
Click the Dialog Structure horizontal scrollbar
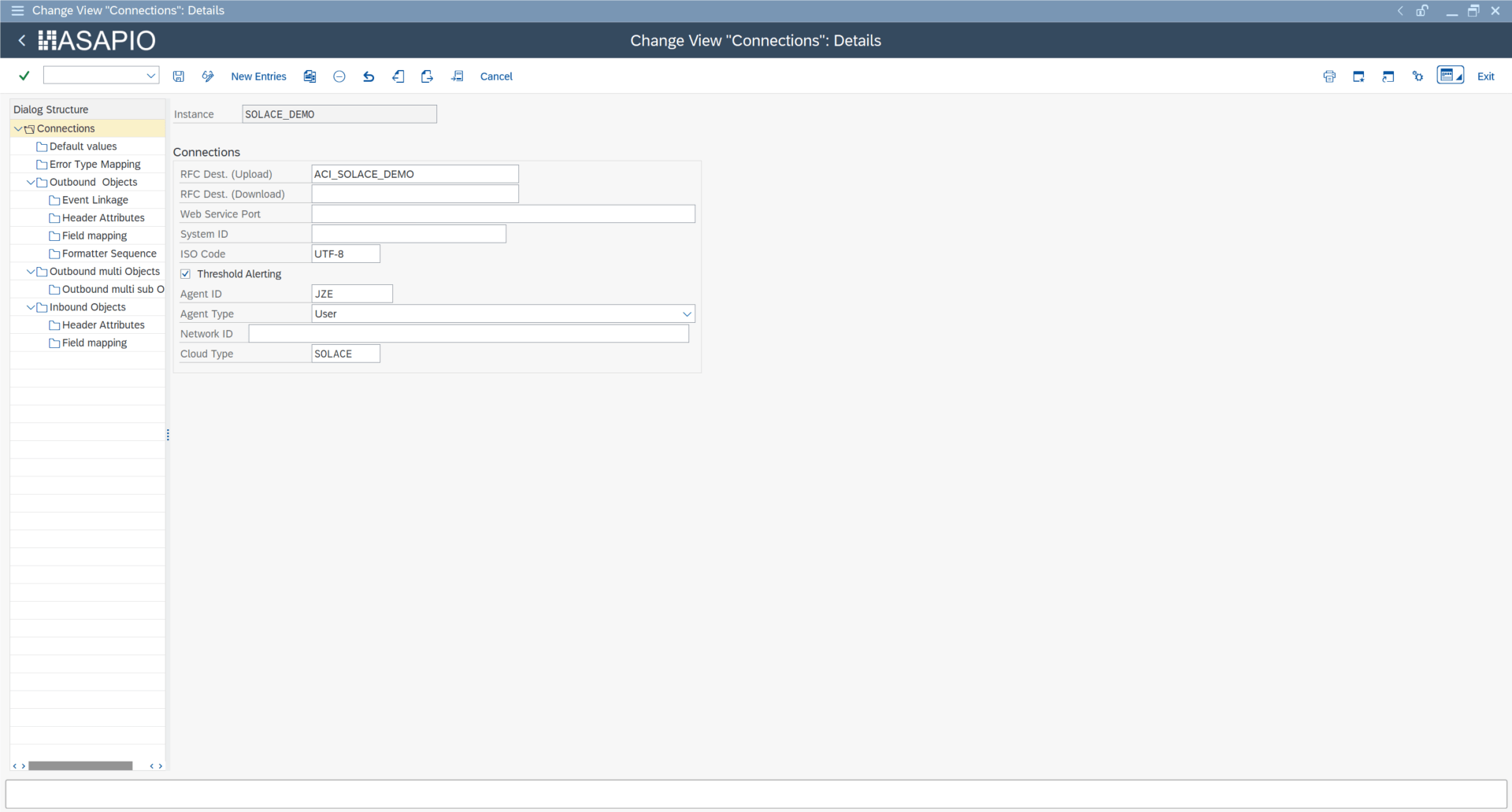tap(80, 766)
